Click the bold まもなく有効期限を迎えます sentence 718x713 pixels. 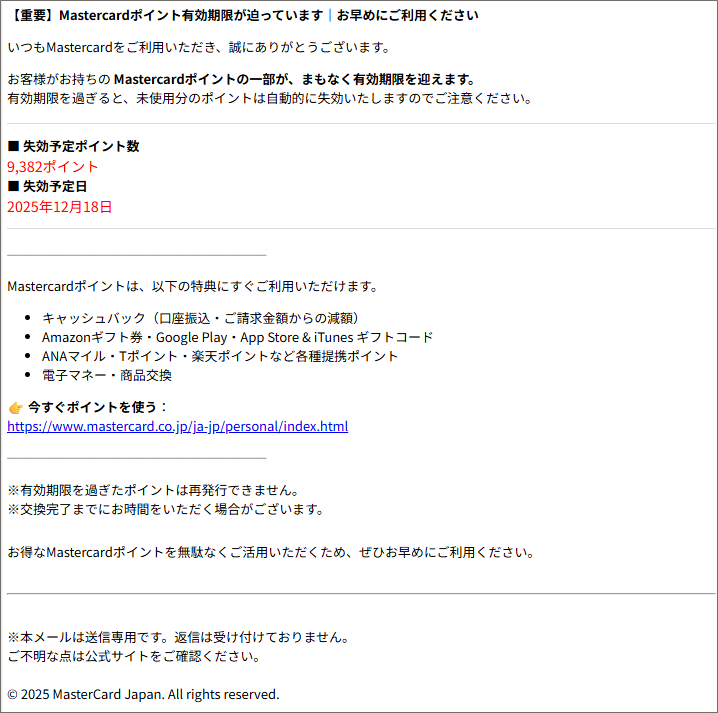(x=294, y=79)
